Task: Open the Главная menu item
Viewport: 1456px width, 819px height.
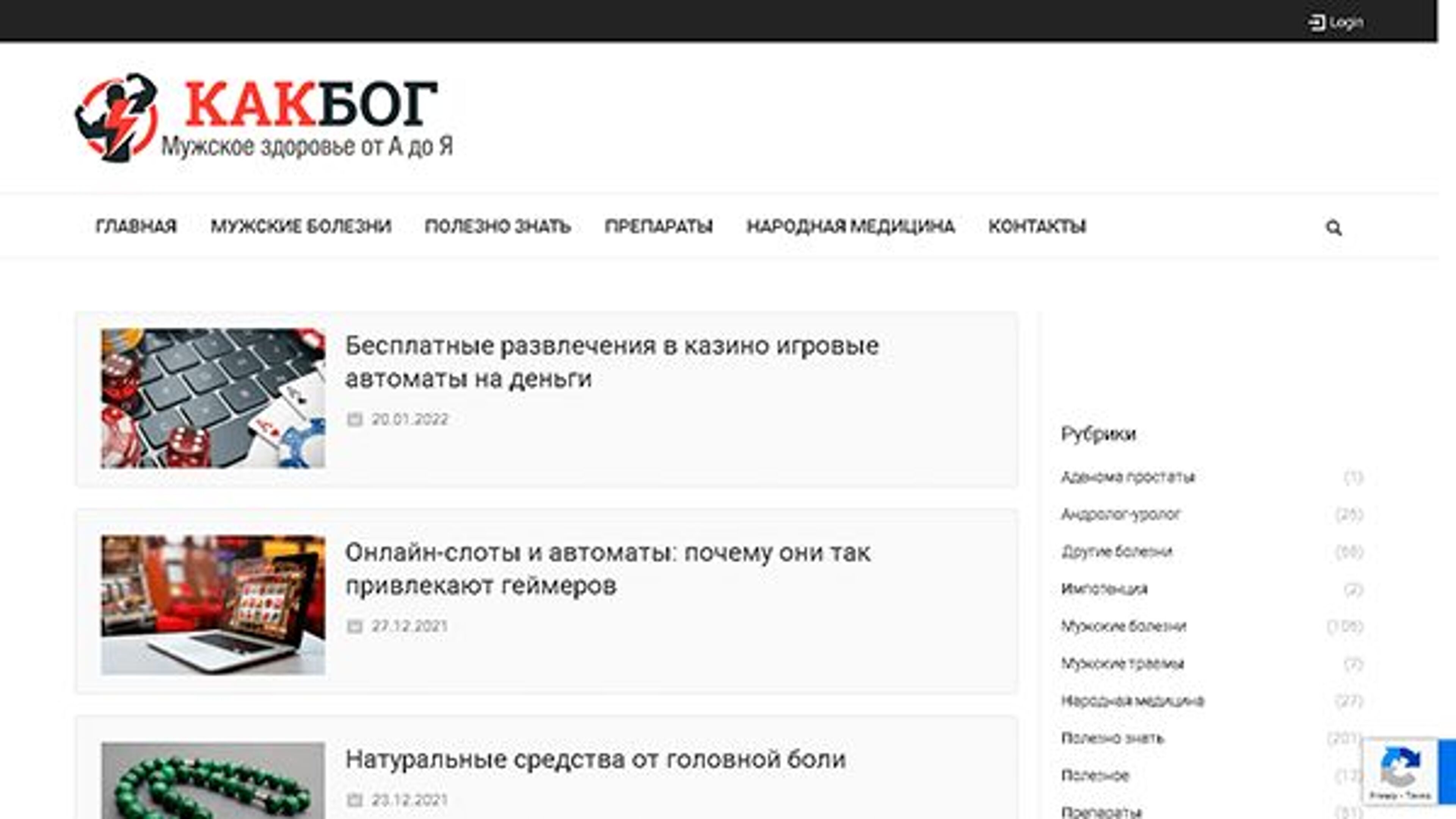Action: pos(136,227)
